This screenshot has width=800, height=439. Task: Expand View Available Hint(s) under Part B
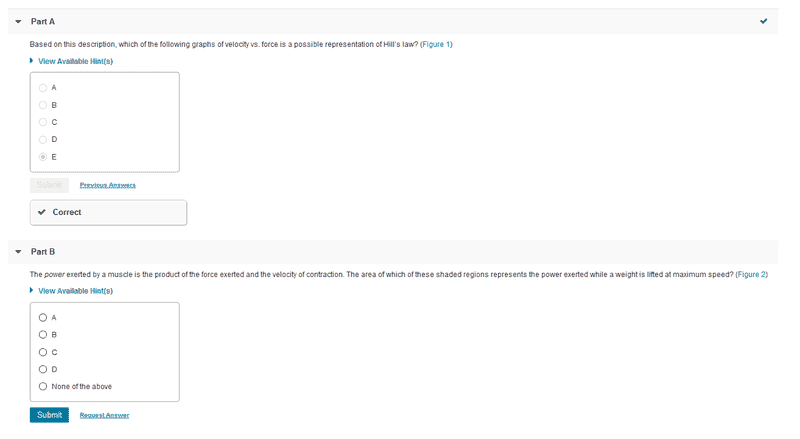point(74,291)
